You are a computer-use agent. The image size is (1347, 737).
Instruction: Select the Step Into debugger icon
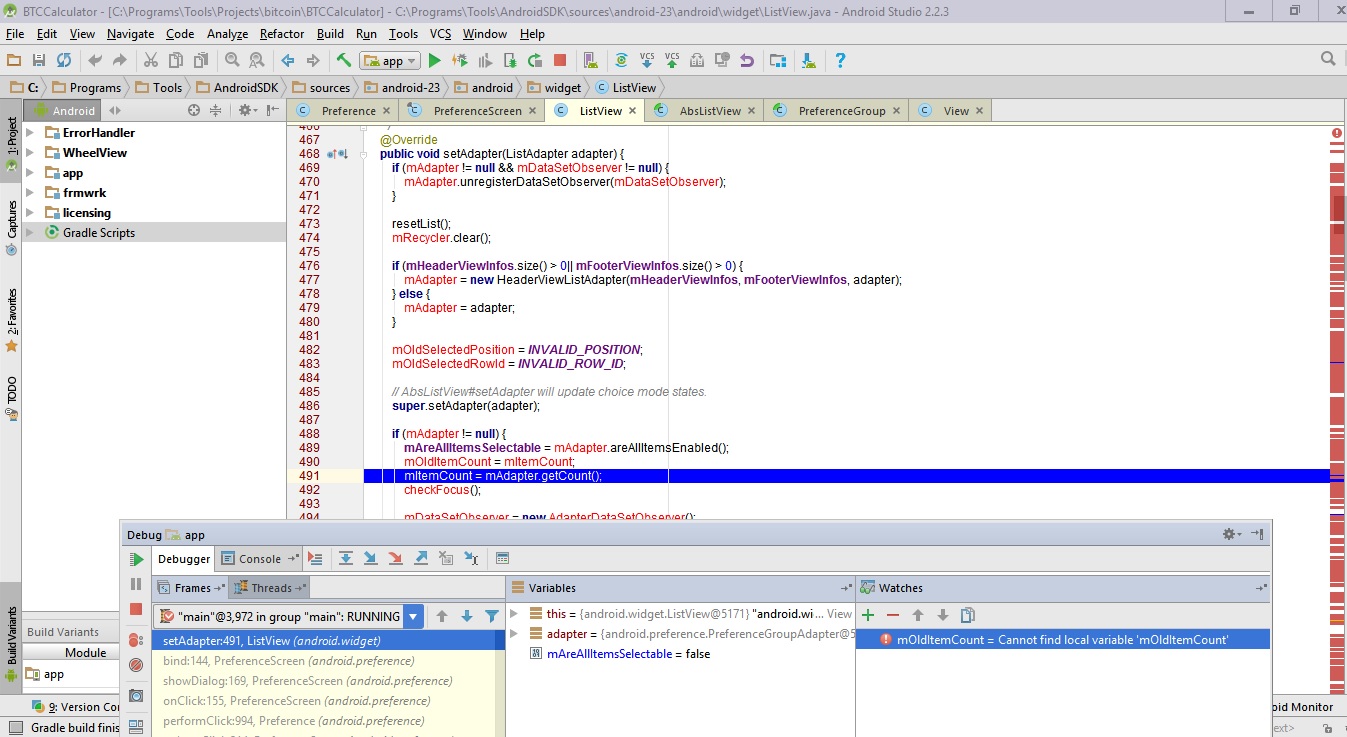372,559
